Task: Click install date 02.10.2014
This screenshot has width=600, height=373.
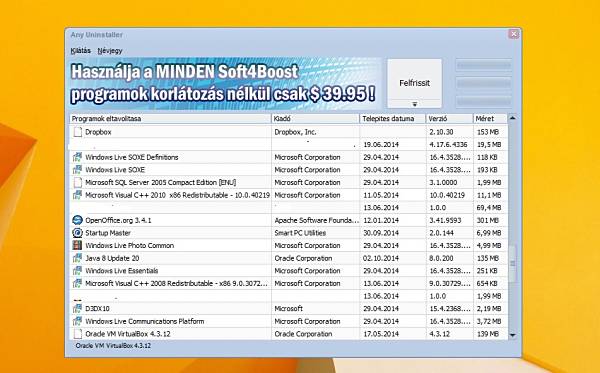Action: [381, 258]
